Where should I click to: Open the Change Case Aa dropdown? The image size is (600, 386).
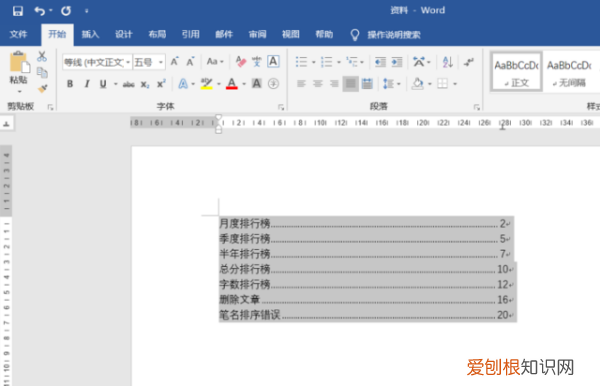(215, 62)
